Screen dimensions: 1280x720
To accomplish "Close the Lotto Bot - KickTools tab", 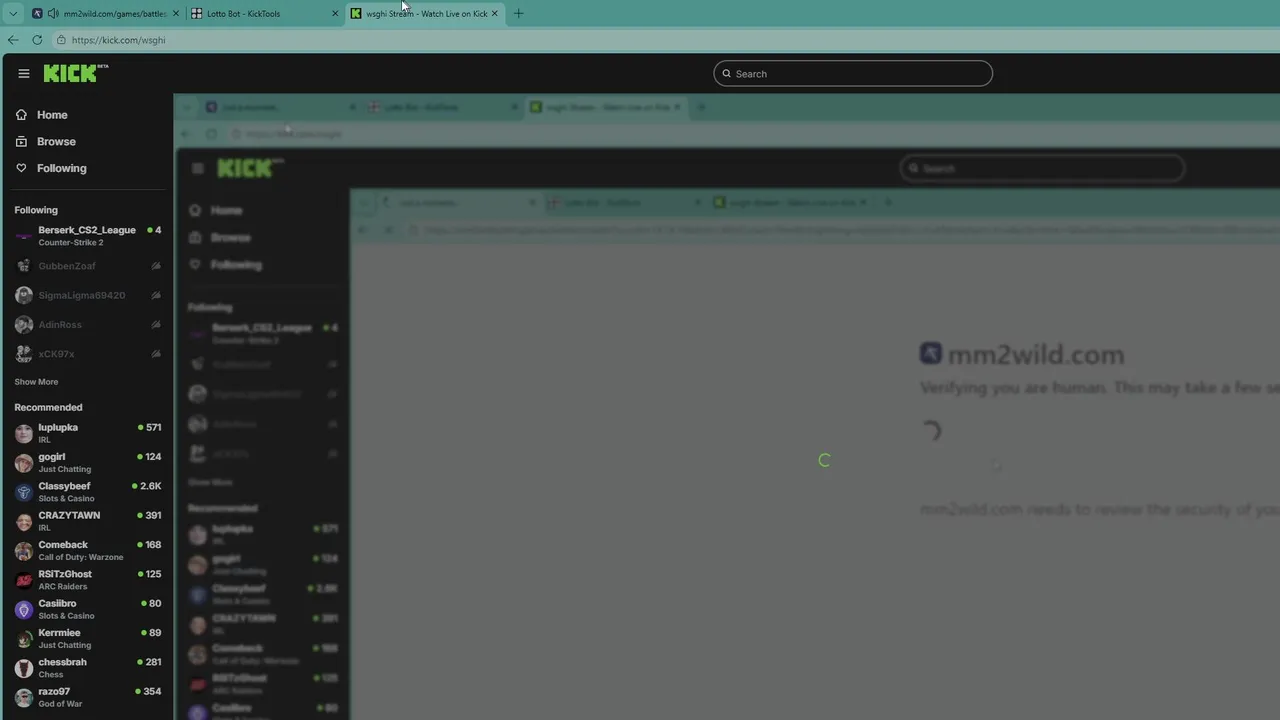I will tap(335, 14).
